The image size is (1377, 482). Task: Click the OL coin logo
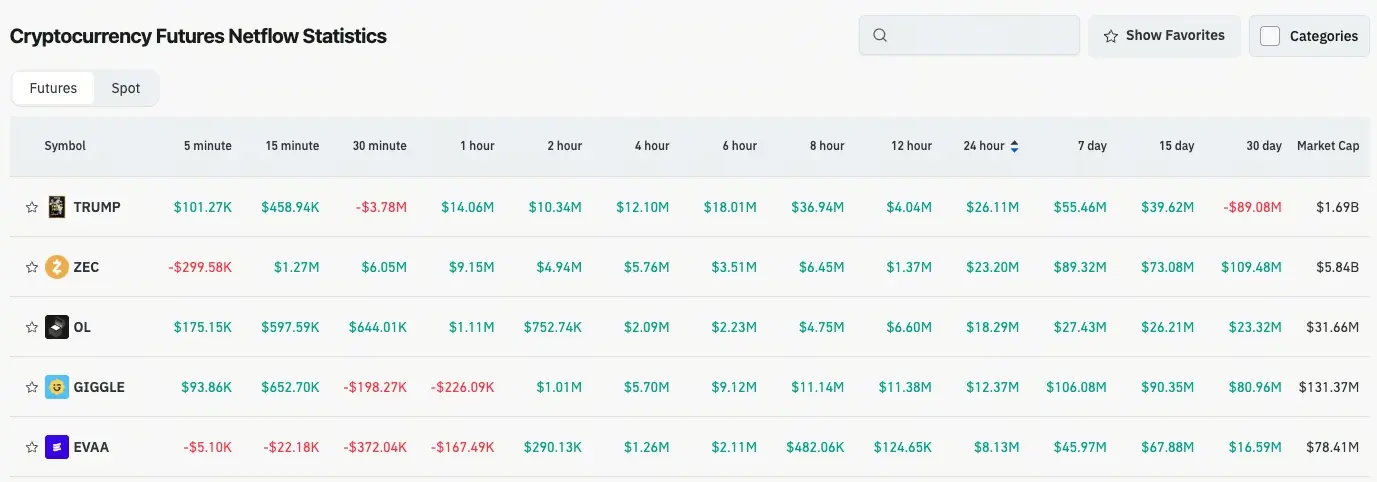[x=57, y=327]
